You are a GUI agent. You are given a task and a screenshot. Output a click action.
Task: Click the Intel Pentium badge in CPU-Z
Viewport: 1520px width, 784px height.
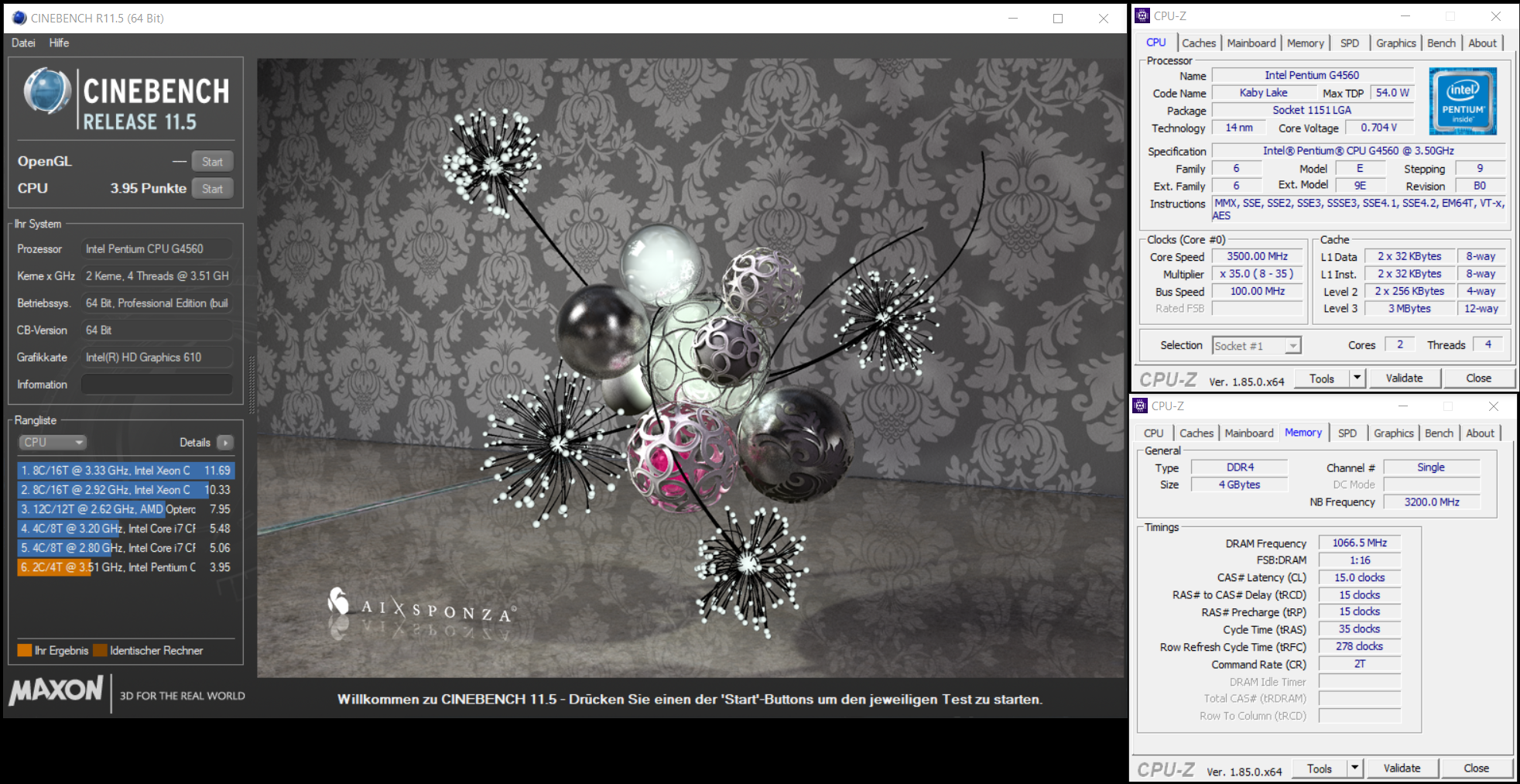coord(1462,101)
